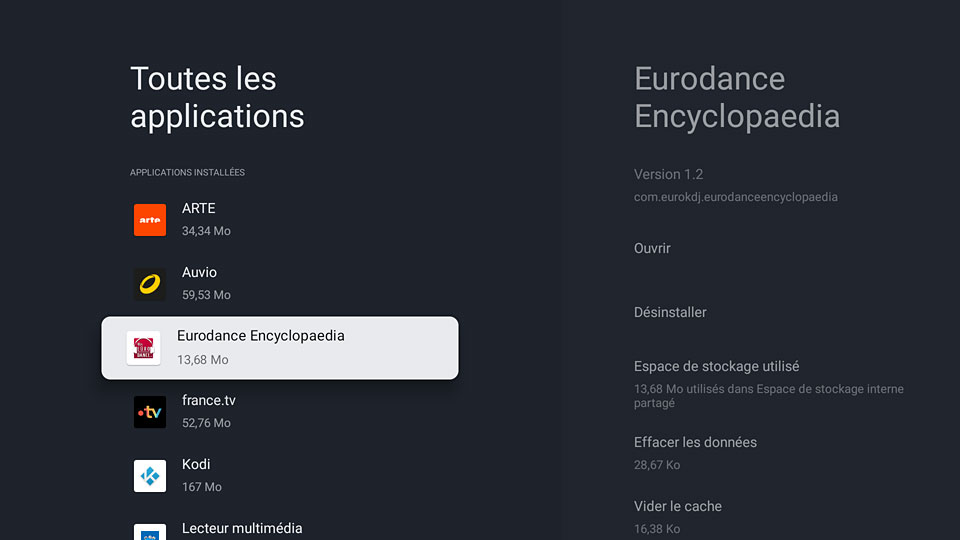
Task: Click the Eurodance Encyclopaedia detail panel title
Action: [x=737, y=97]
